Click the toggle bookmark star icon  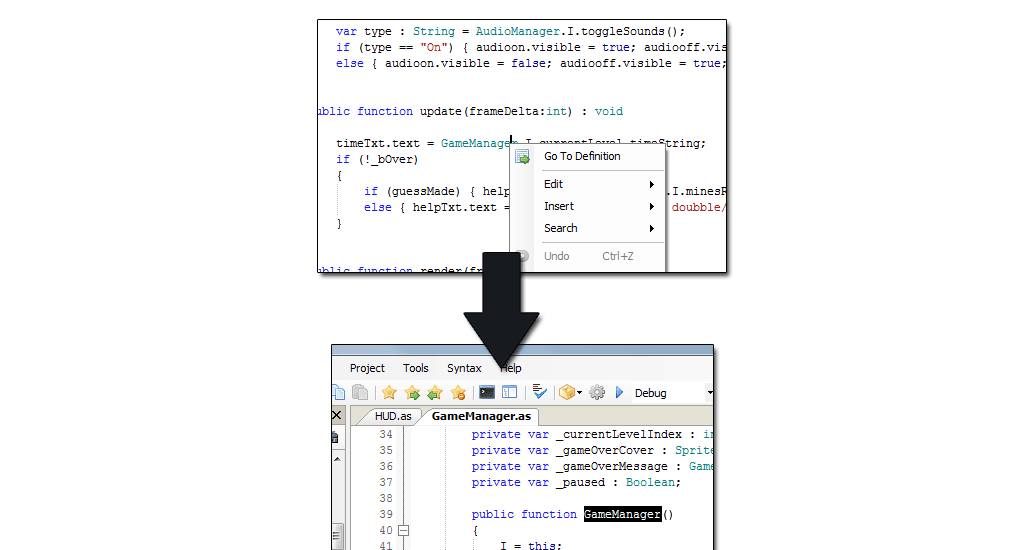[389, 393]
